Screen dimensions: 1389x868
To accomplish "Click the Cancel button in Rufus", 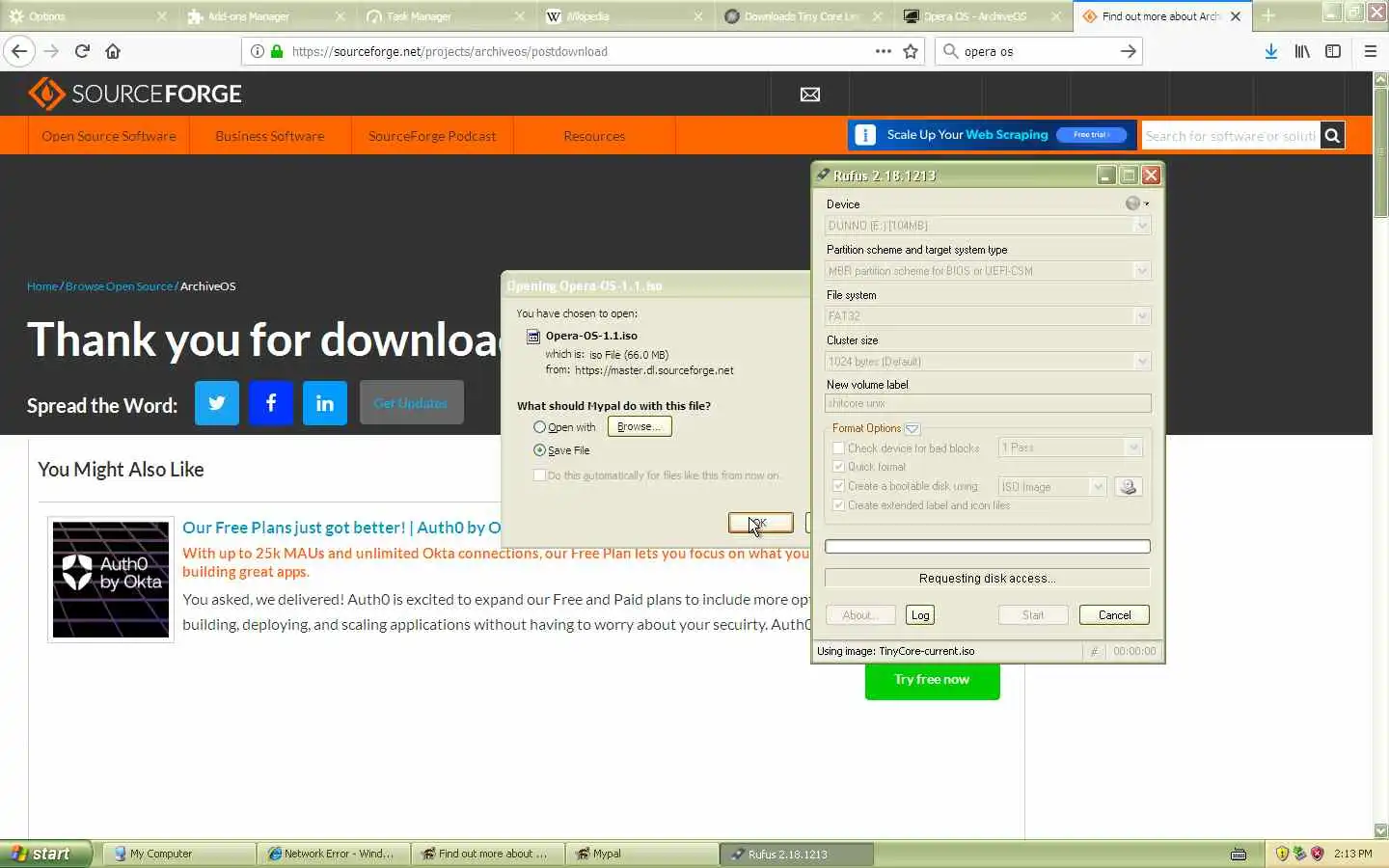I will pos(1114,615).
